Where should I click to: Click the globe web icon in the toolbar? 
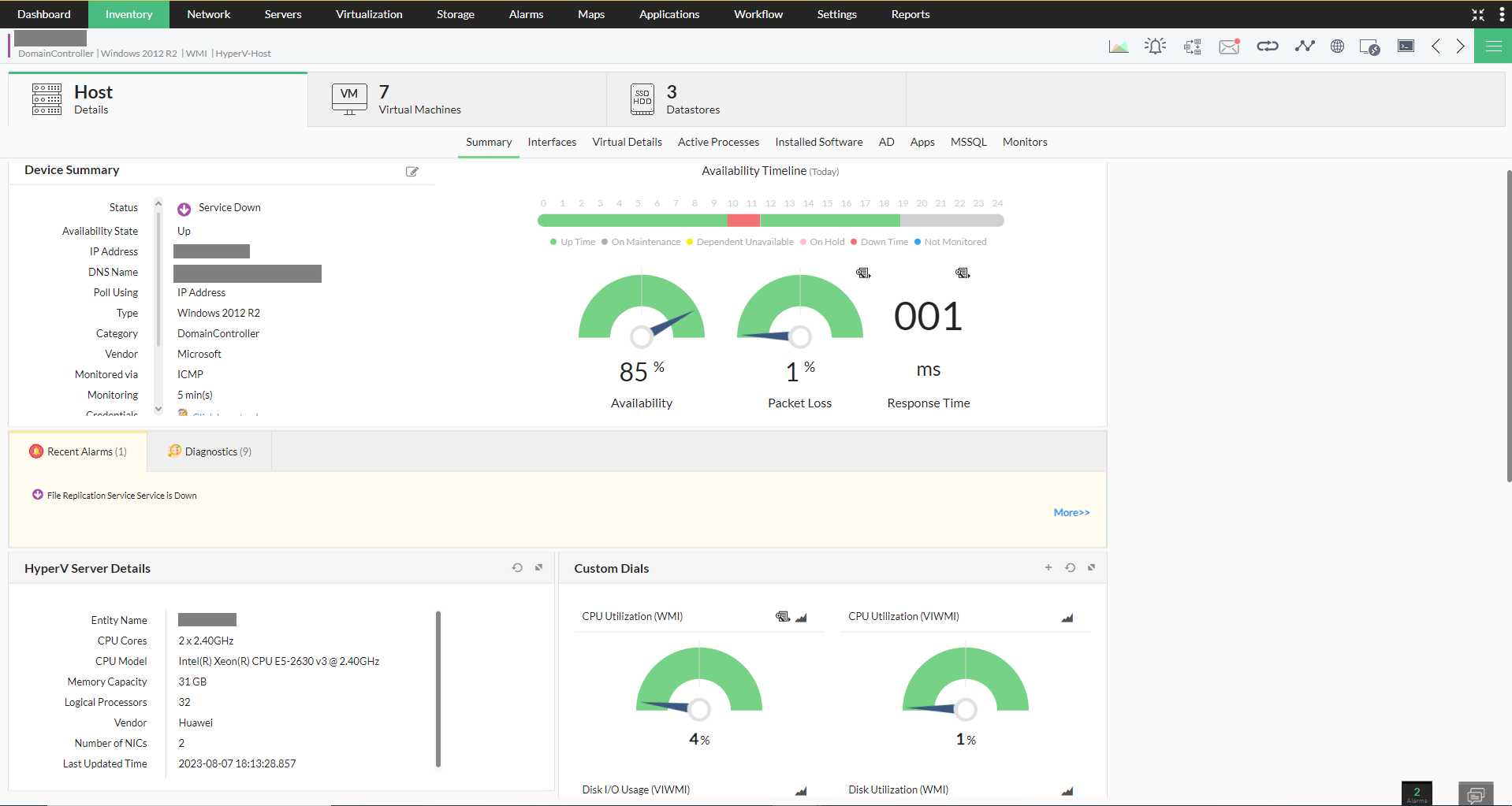point(1338,46)
